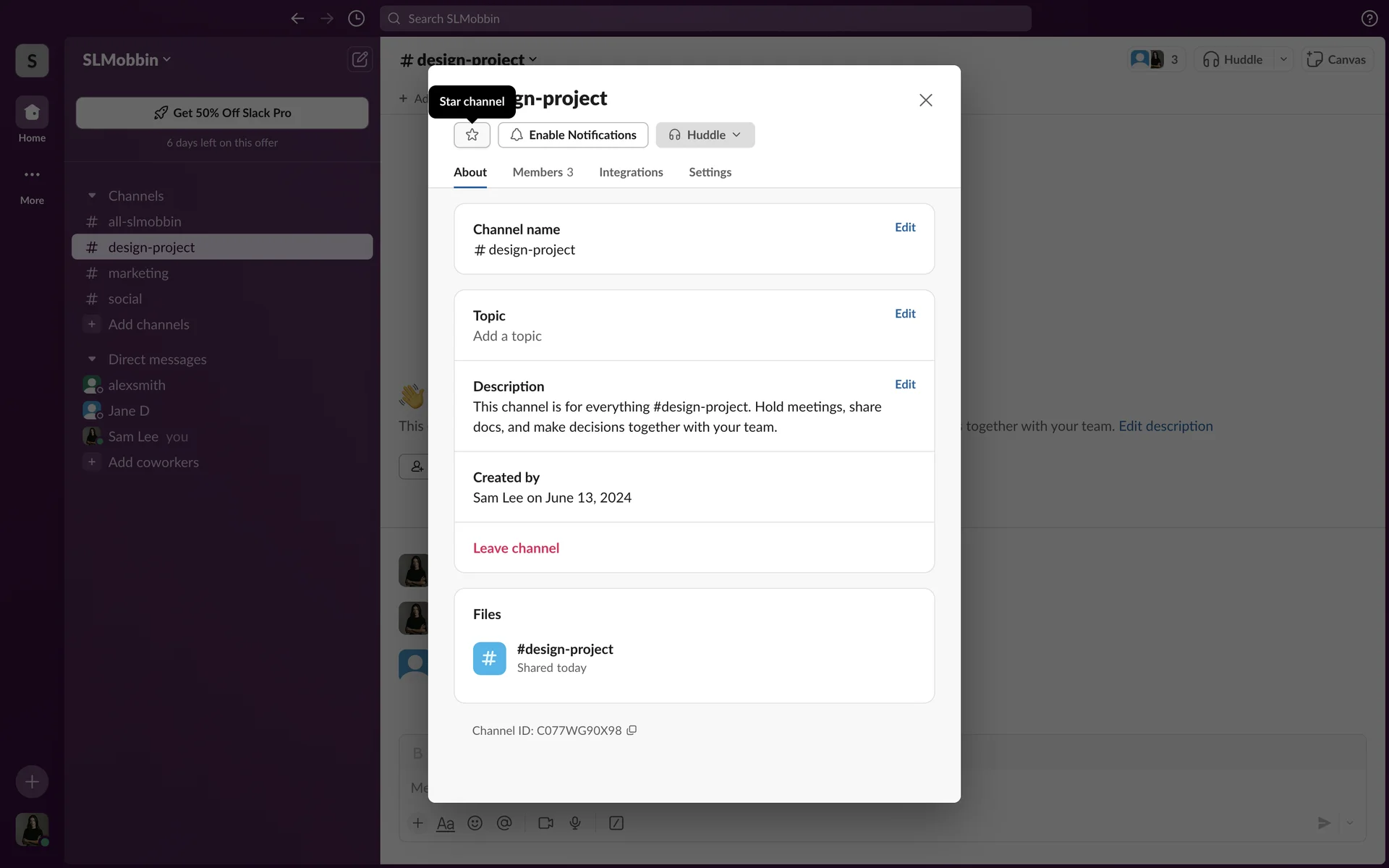Edit the channel Description
This screenshot has width=1389, height=868.
tap(904, 385)
